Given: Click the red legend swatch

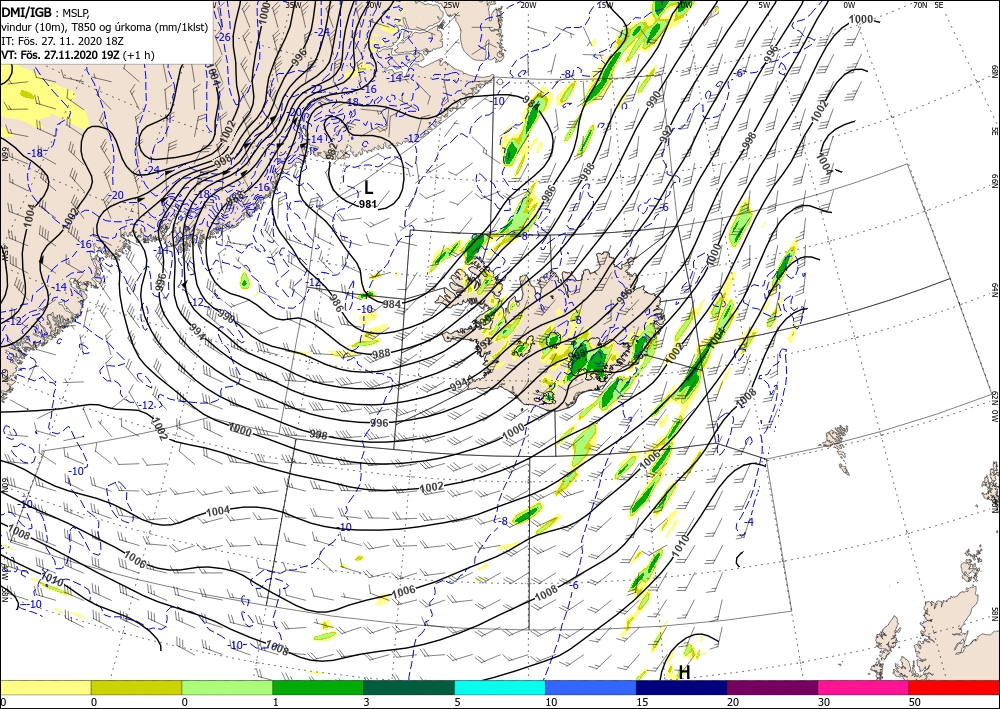Looking at the screenshot, I should point(954,687).
